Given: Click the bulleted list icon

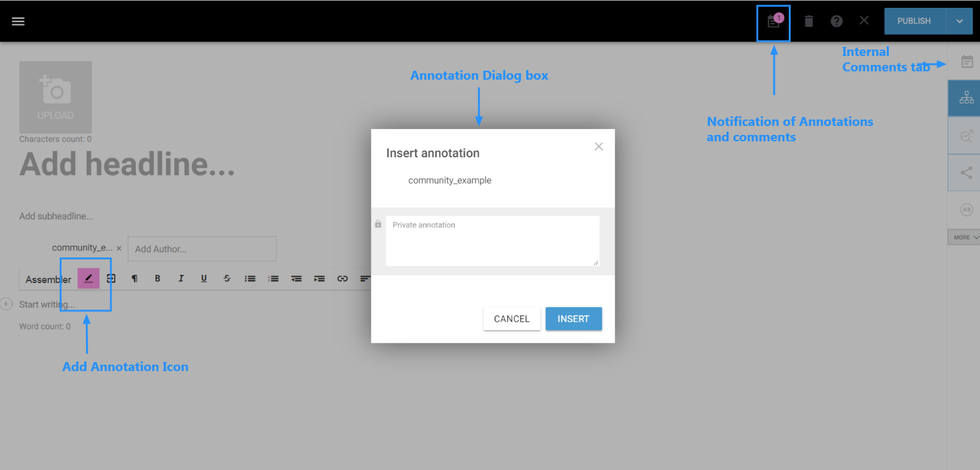Looking at the screenshot, I should pyautogui.click(x=250, y=279).
